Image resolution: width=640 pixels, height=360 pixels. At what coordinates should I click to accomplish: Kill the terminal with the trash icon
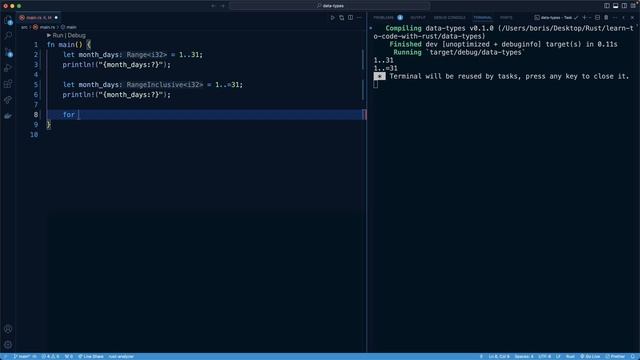tap(606, 18)
